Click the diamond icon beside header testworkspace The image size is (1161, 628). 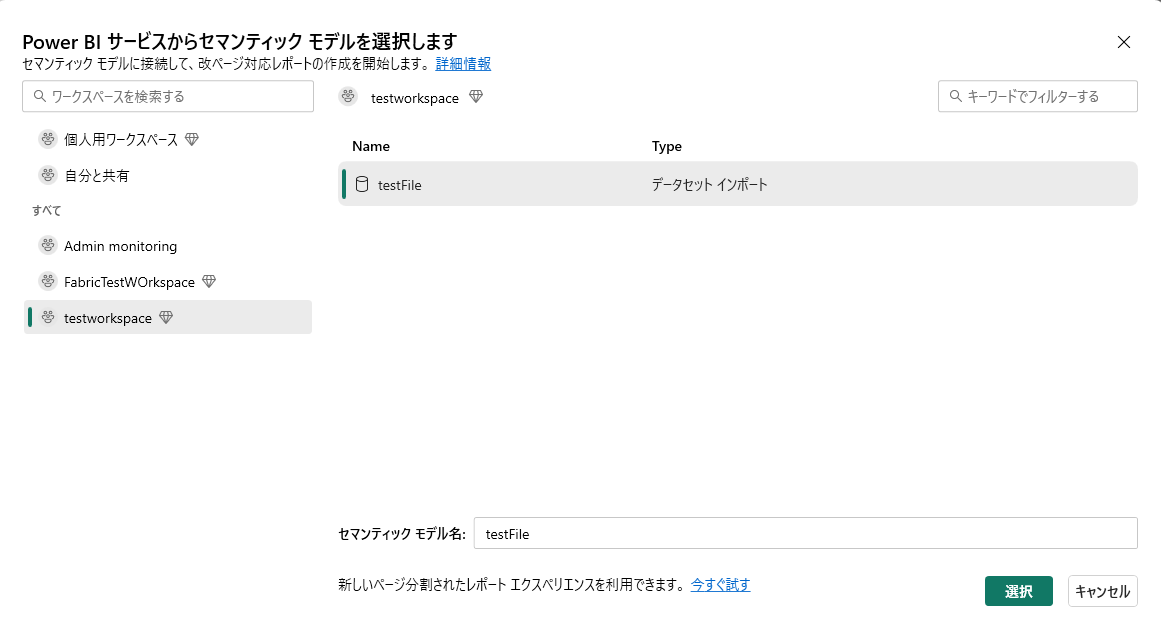pyautogui.click(x=476, y=96)
